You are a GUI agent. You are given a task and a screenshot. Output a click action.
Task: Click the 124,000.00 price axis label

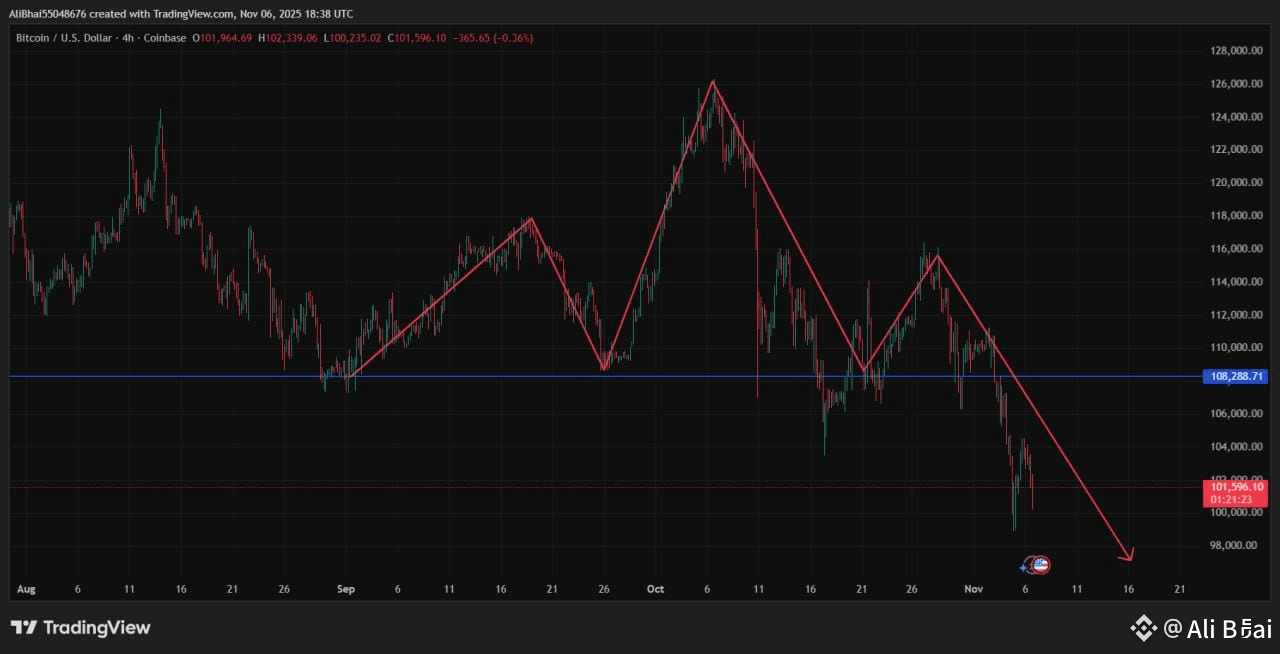tap(1236, 117)
